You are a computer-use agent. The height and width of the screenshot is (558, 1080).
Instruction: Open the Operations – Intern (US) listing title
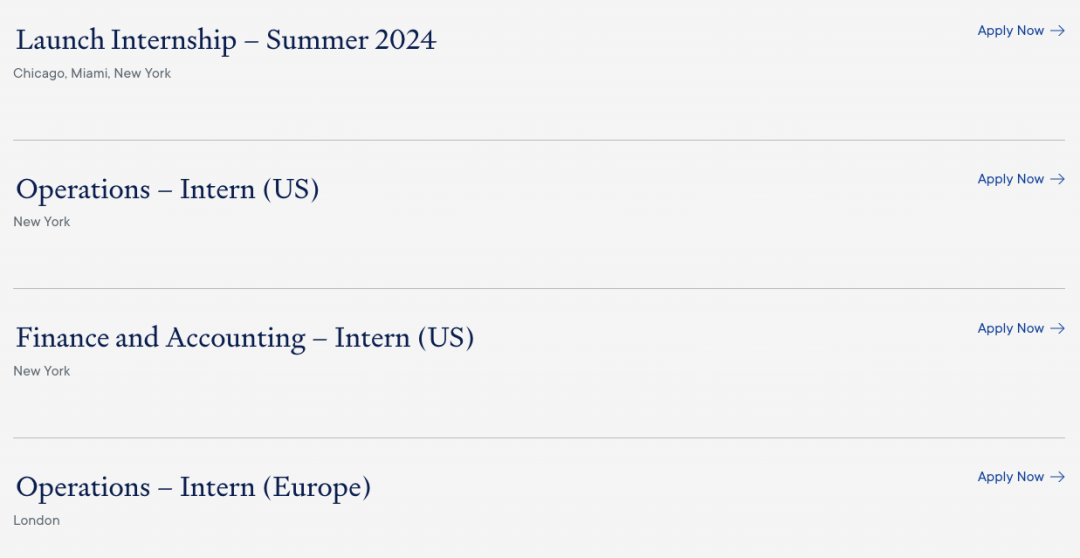click(167, 189)
